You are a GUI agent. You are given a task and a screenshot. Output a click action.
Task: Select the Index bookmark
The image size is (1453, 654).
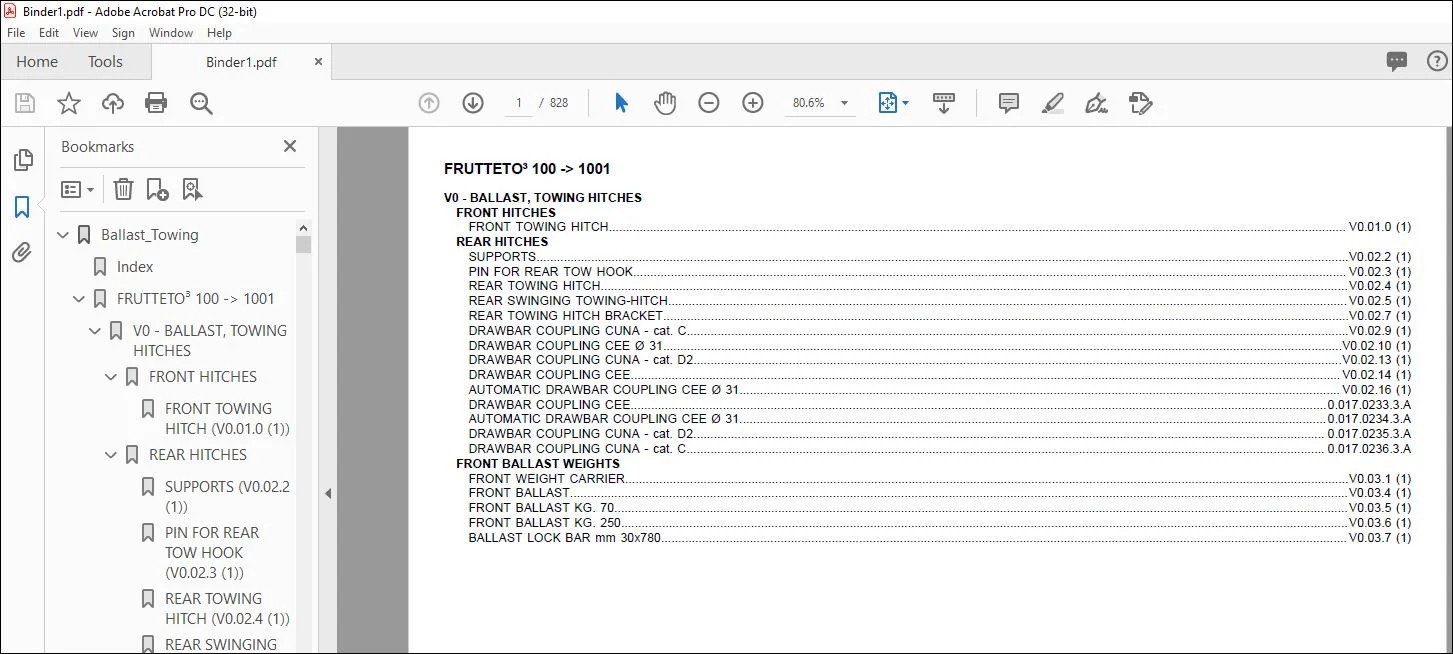click(x=135, y=267)
